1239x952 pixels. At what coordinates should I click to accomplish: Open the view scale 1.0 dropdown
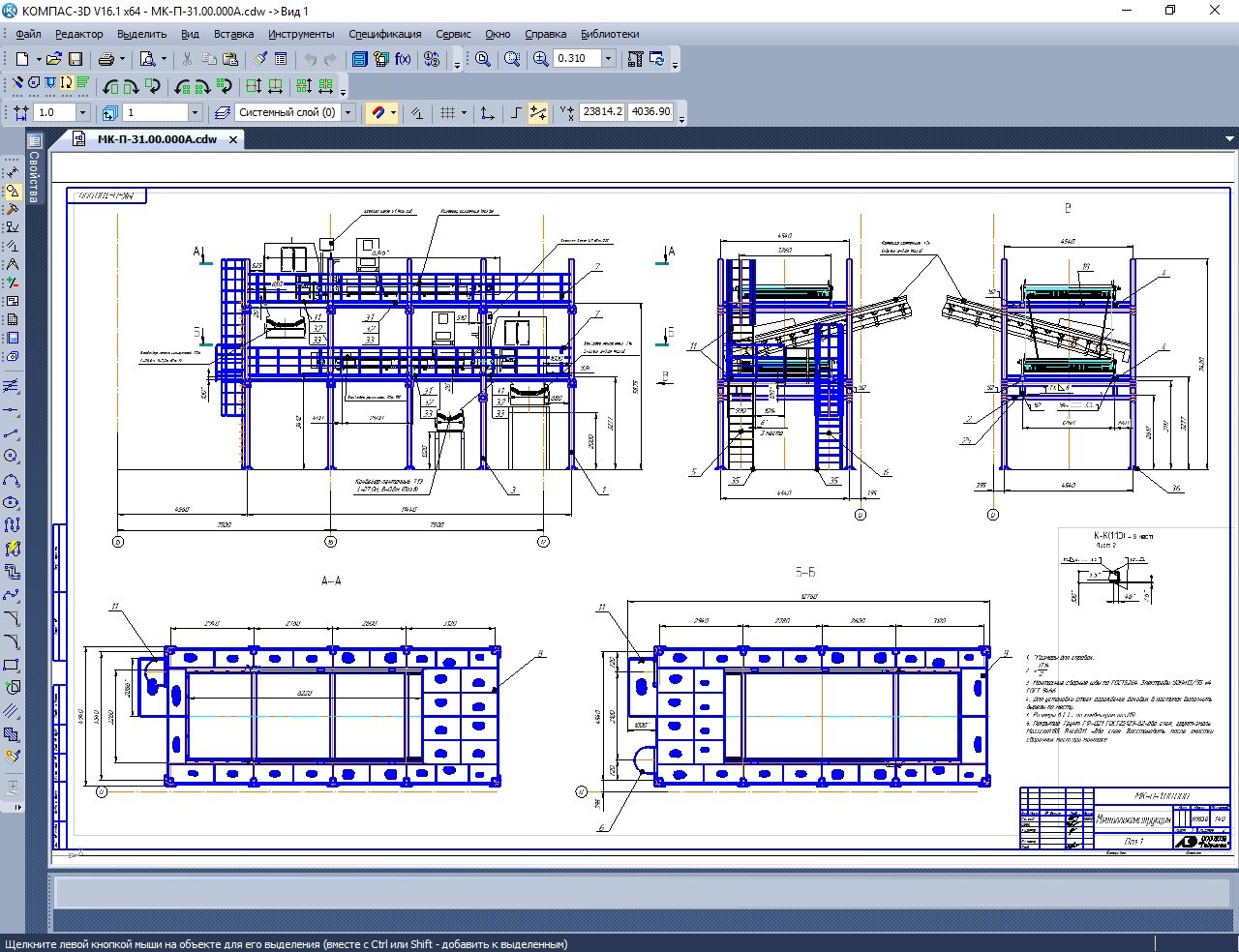tap(82, 113)
